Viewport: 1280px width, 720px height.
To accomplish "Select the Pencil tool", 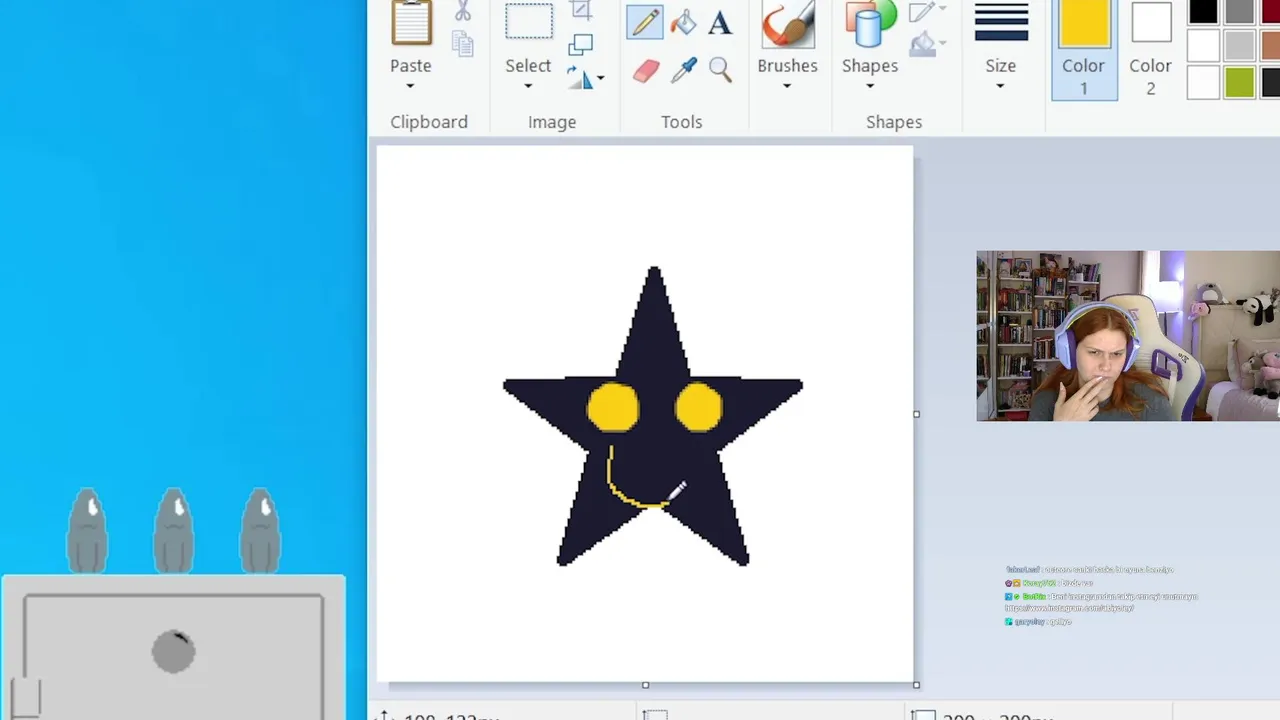I will tap(645, 22).
